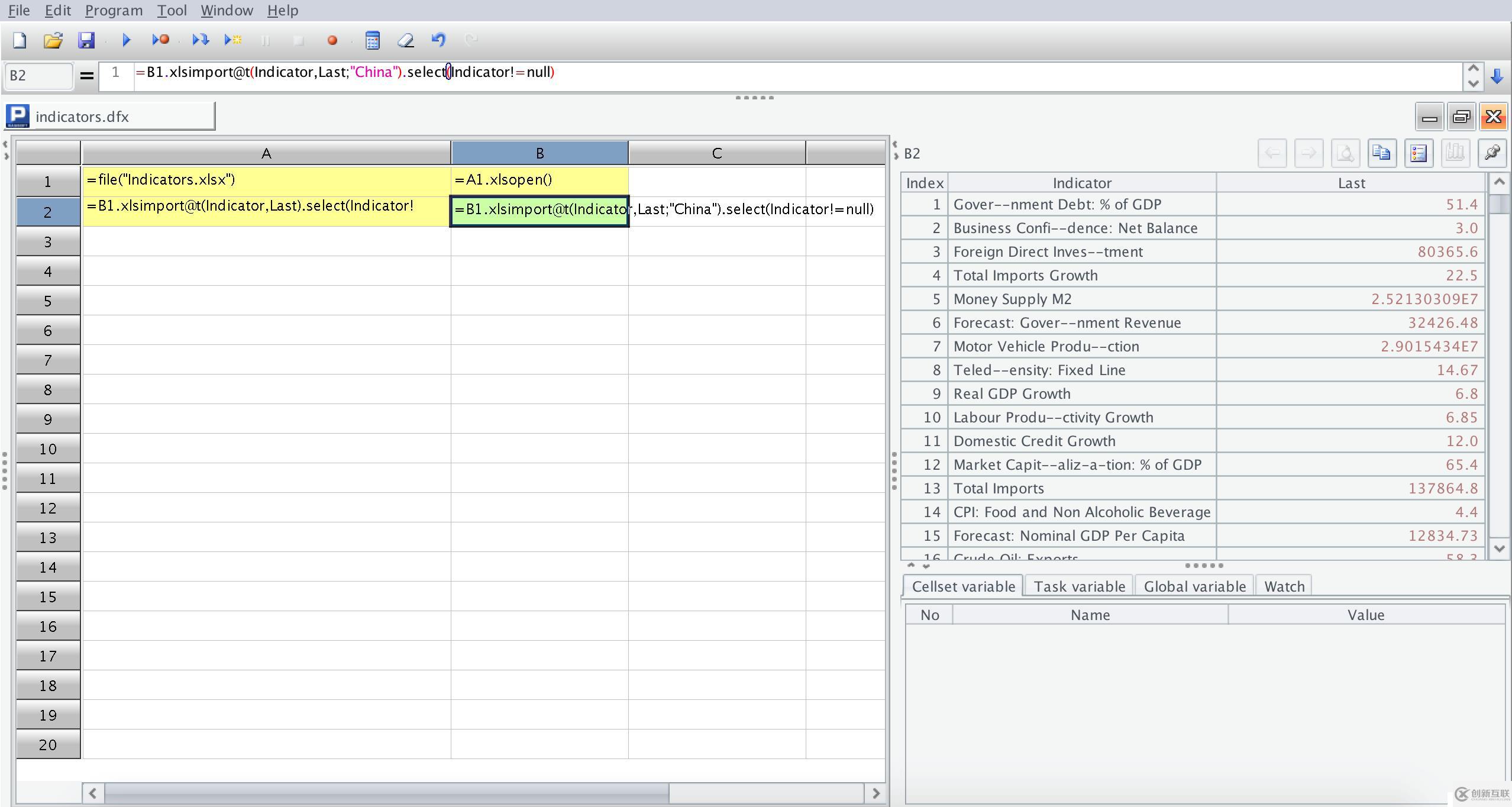Click the calculator icon to calculate active cell

pos(372,40)
